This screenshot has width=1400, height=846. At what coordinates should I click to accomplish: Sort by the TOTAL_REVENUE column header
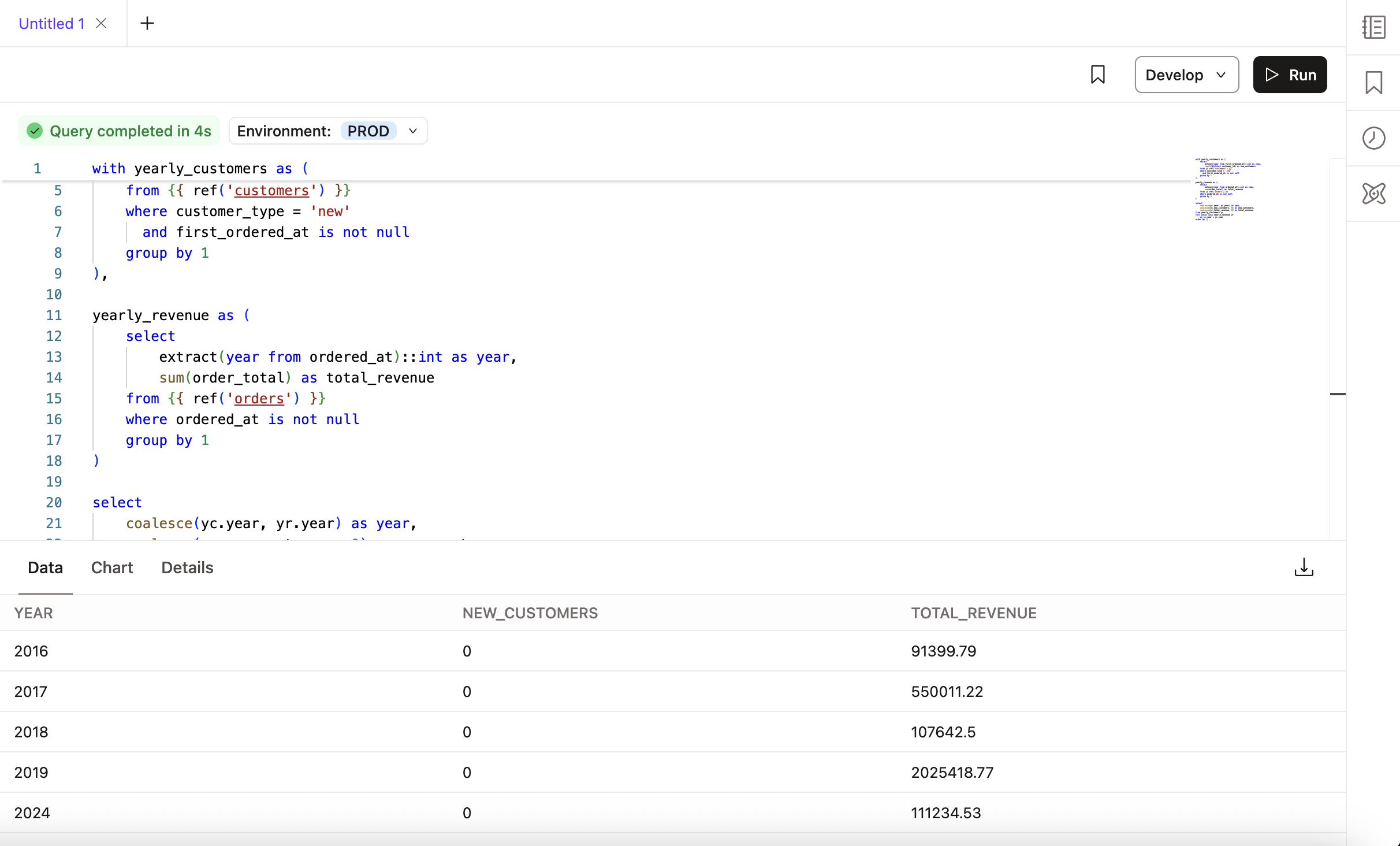point(974,613)
